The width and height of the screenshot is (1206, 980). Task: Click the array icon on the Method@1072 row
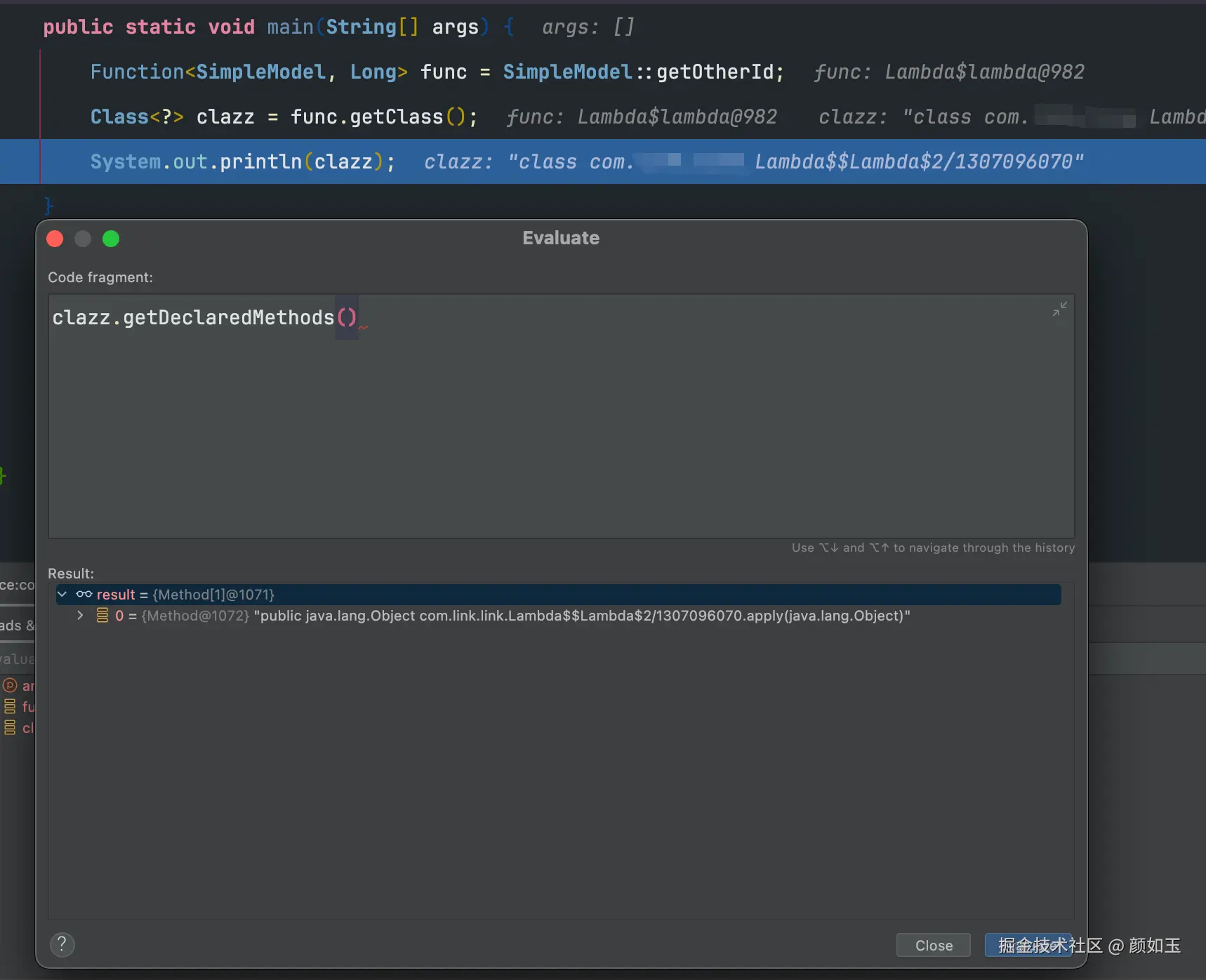point(102,616)
